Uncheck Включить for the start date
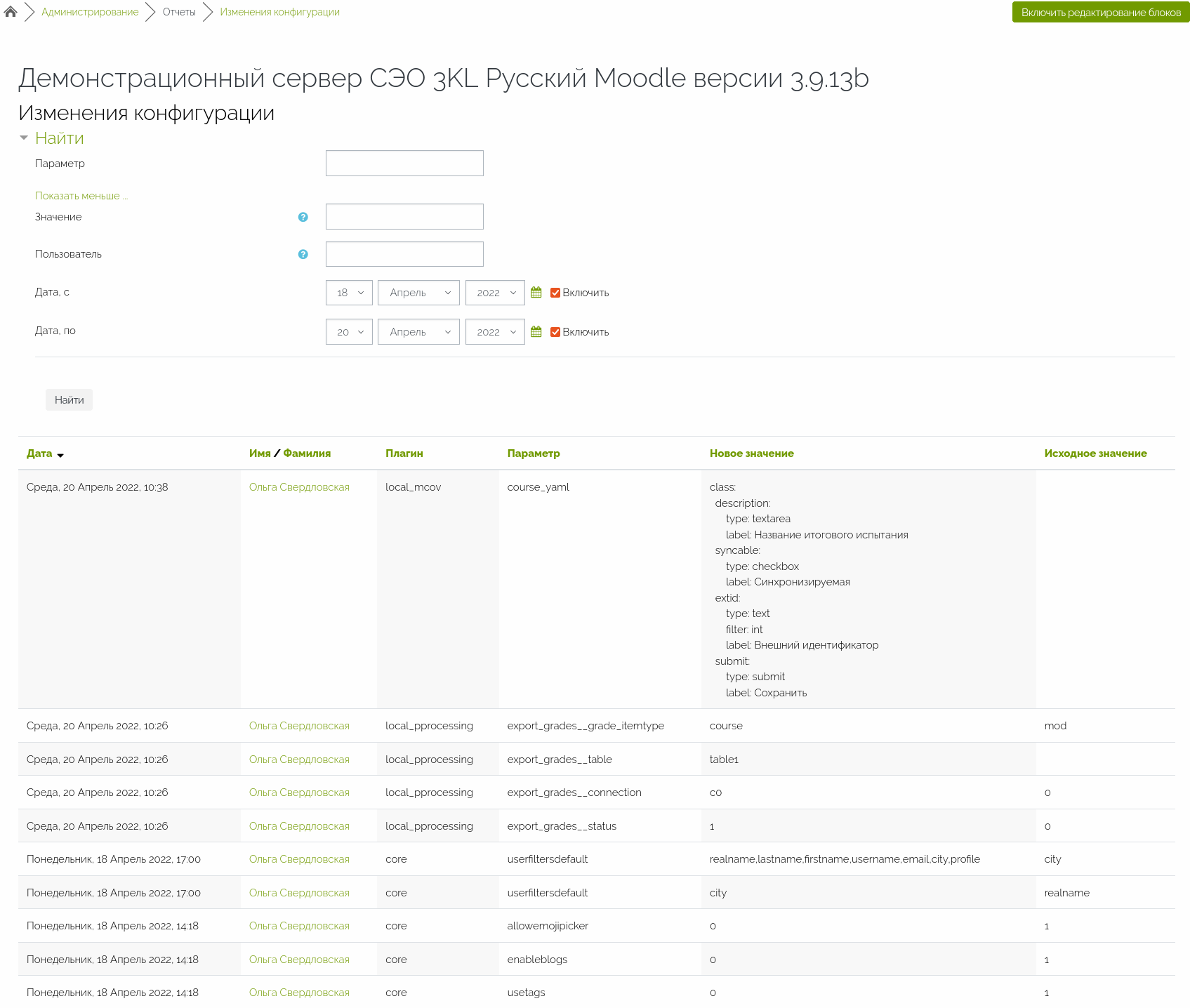 pos(555,293)
